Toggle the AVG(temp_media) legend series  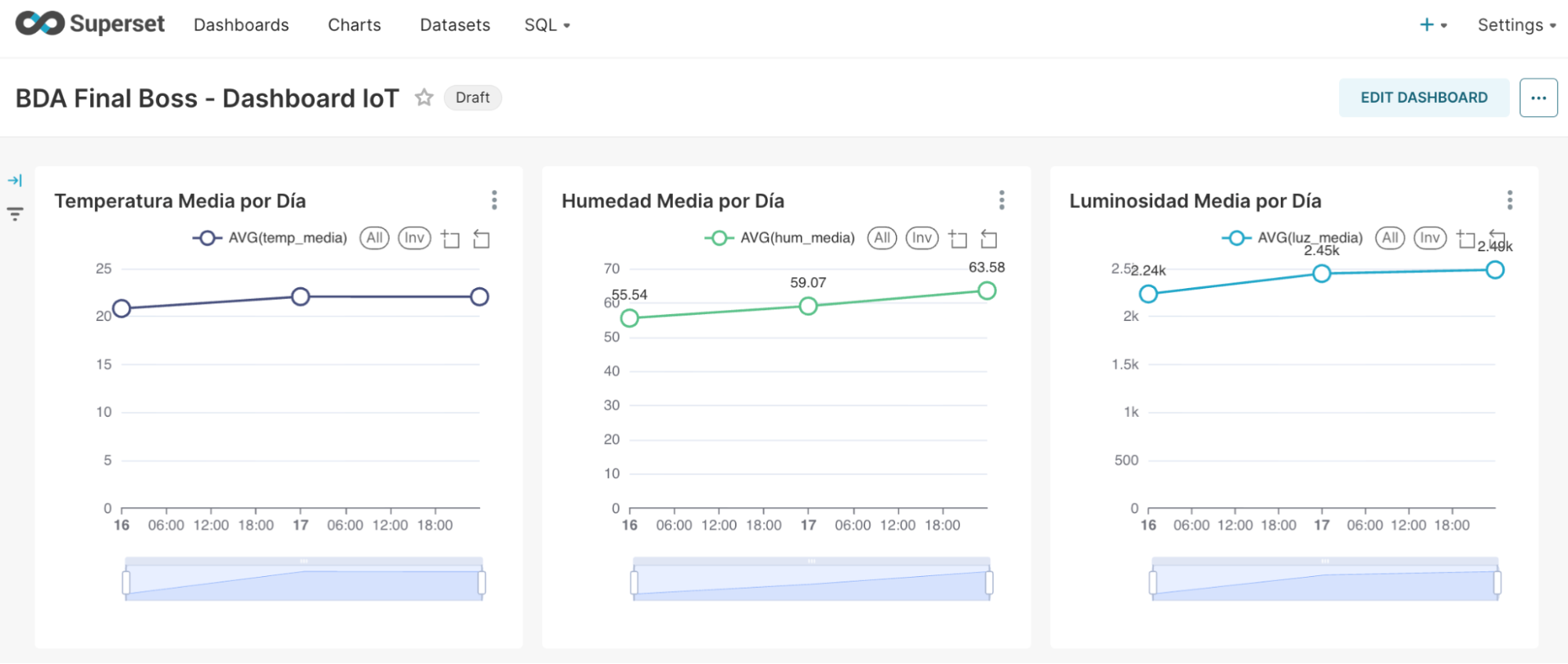coord(270,238)
